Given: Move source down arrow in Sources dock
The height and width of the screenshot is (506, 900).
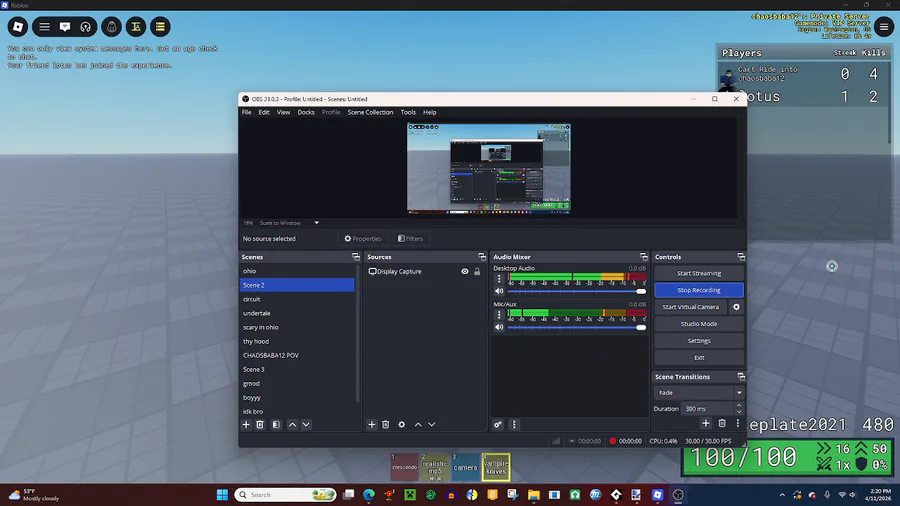Looking at the screenshot, I should (x=432, y=425).
